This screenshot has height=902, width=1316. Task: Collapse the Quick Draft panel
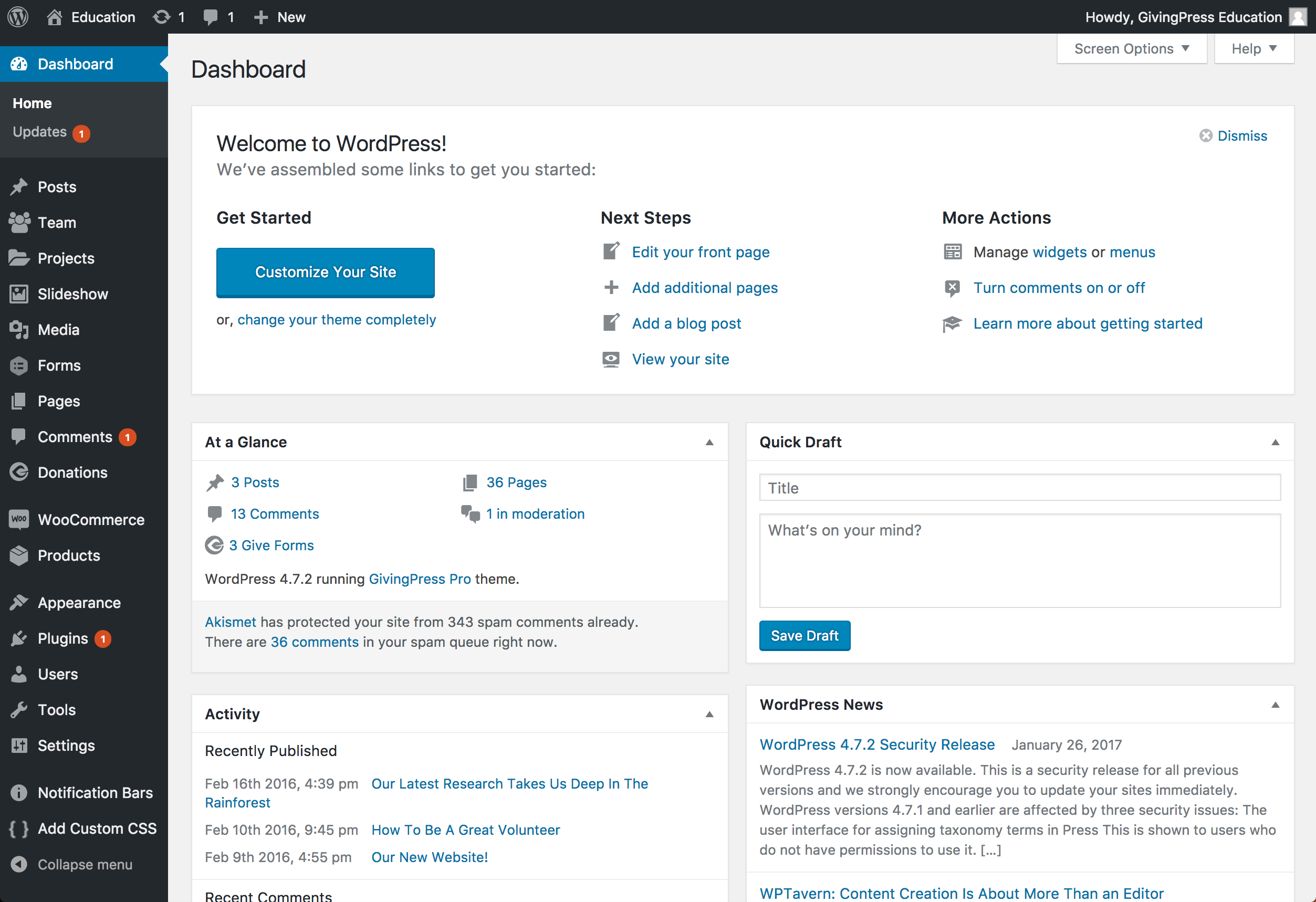[x=1275, y=442]
